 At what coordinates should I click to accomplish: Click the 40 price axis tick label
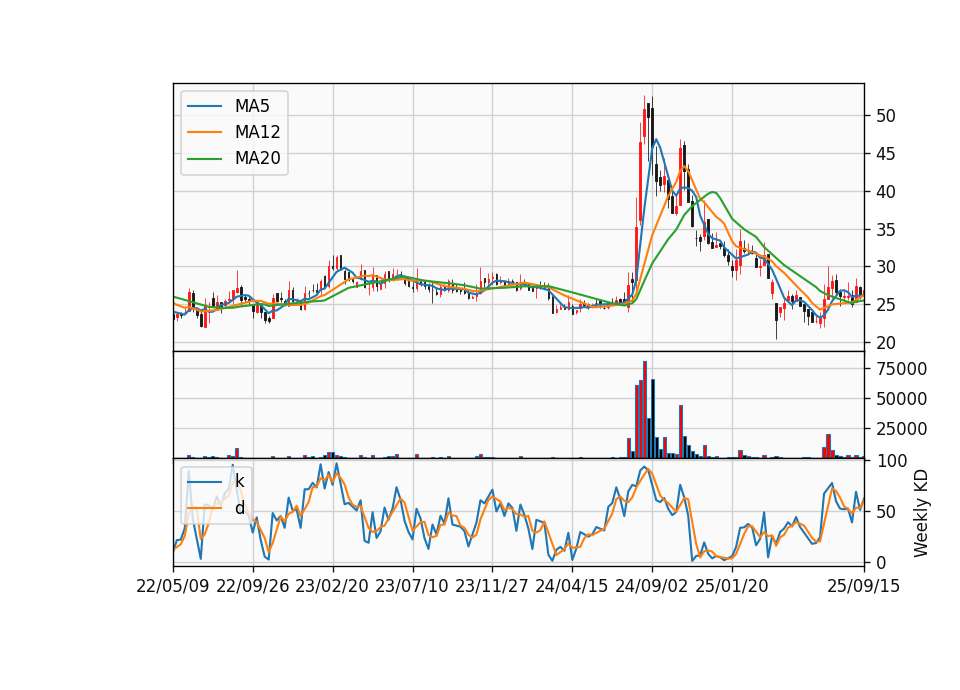tap(885, 192)
